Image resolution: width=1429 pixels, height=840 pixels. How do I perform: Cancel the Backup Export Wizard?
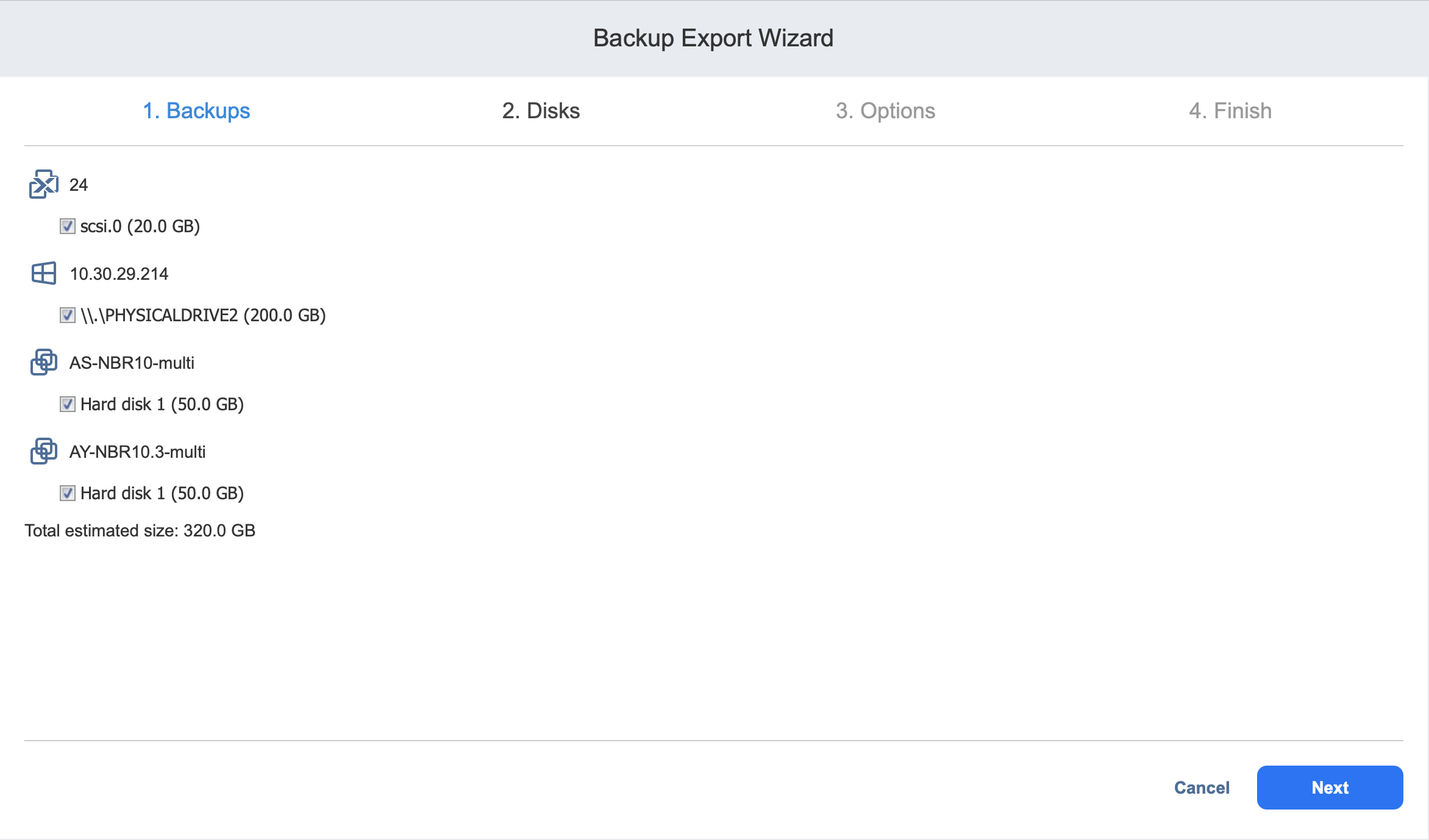[1202, 788]
